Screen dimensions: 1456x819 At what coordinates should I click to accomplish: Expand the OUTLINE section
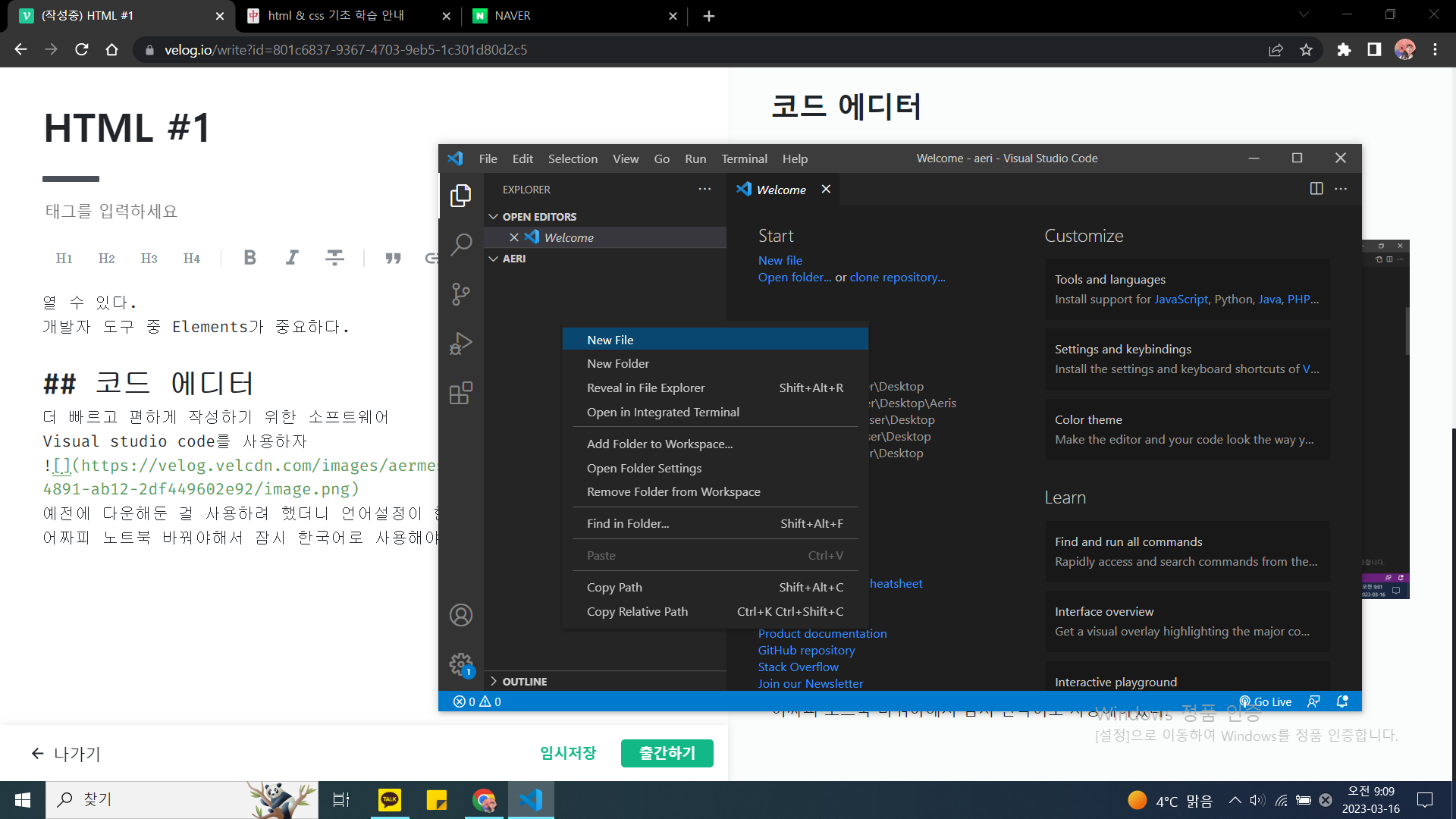[524, 681]
